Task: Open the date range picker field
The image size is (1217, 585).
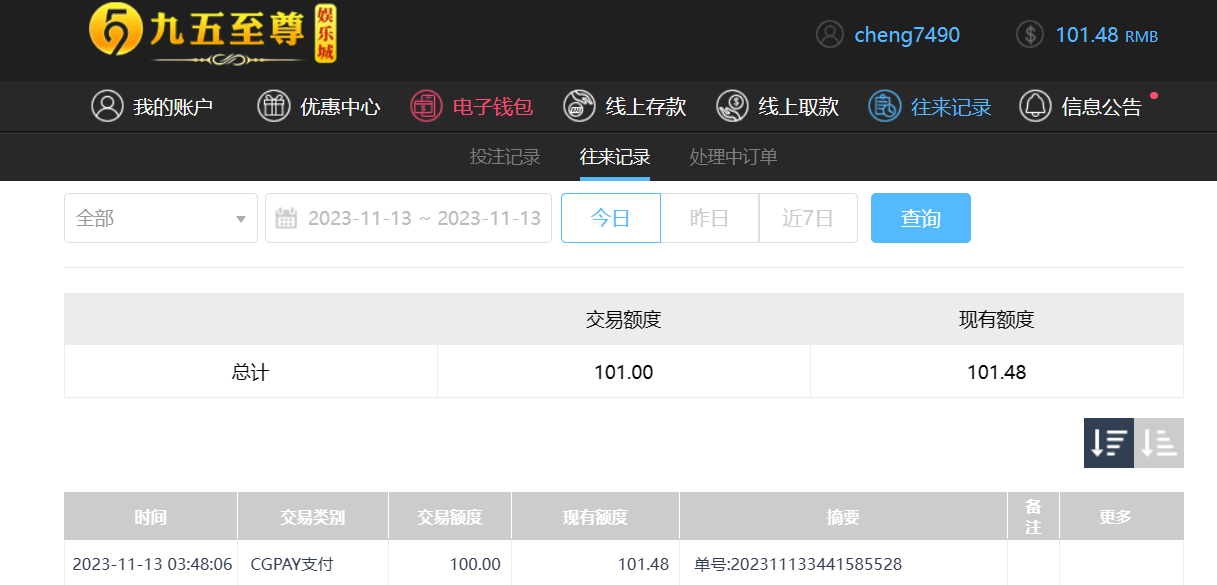Action: [x=423, y=218]
